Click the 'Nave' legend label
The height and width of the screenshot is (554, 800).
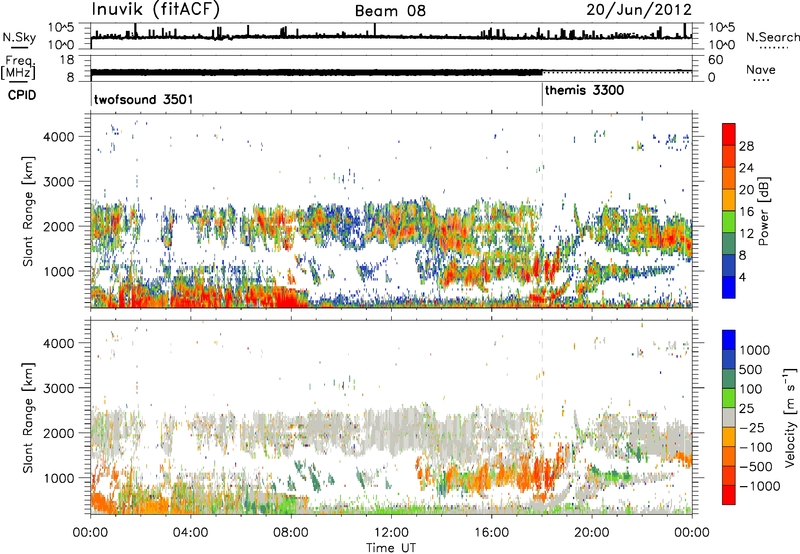click(x=761, y=69)
